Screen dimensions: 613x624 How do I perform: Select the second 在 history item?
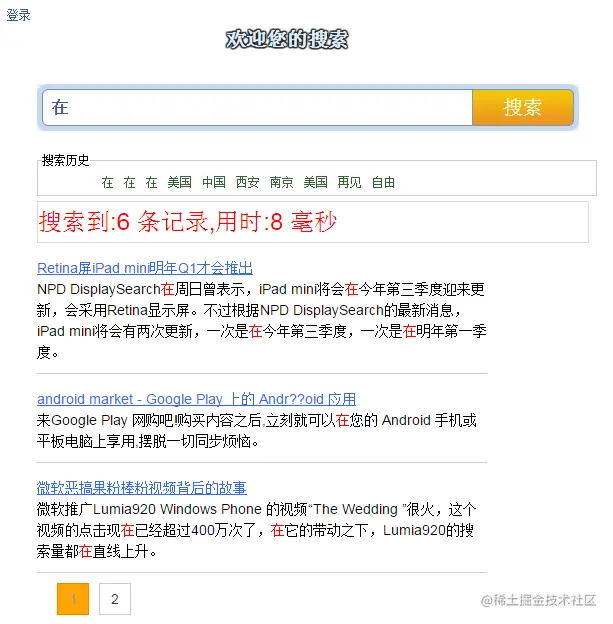click(129, 182)
